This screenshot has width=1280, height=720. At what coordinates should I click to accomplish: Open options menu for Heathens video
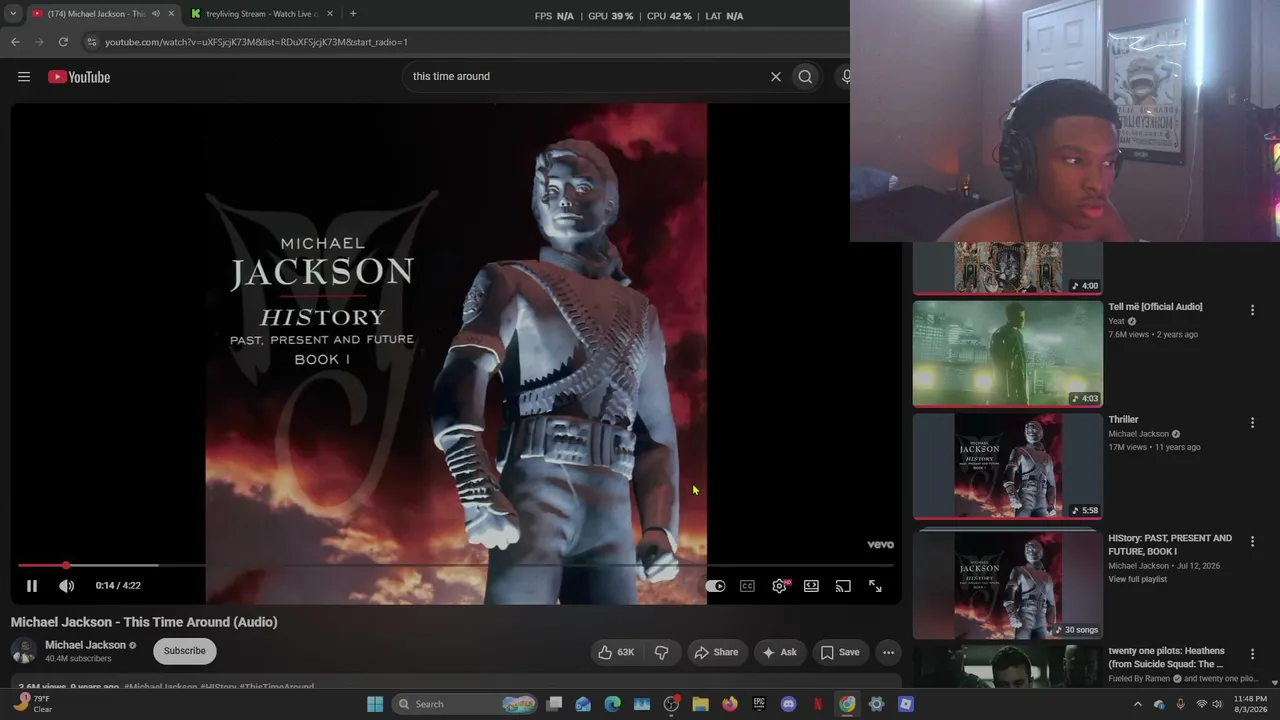point(1252,654)
